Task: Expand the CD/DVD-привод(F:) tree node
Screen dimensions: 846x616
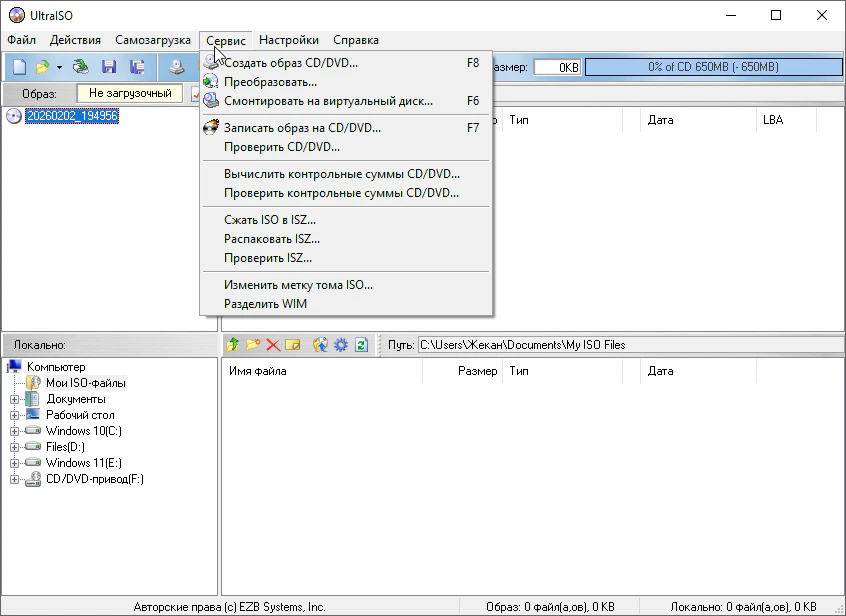Action: point(15,479)
